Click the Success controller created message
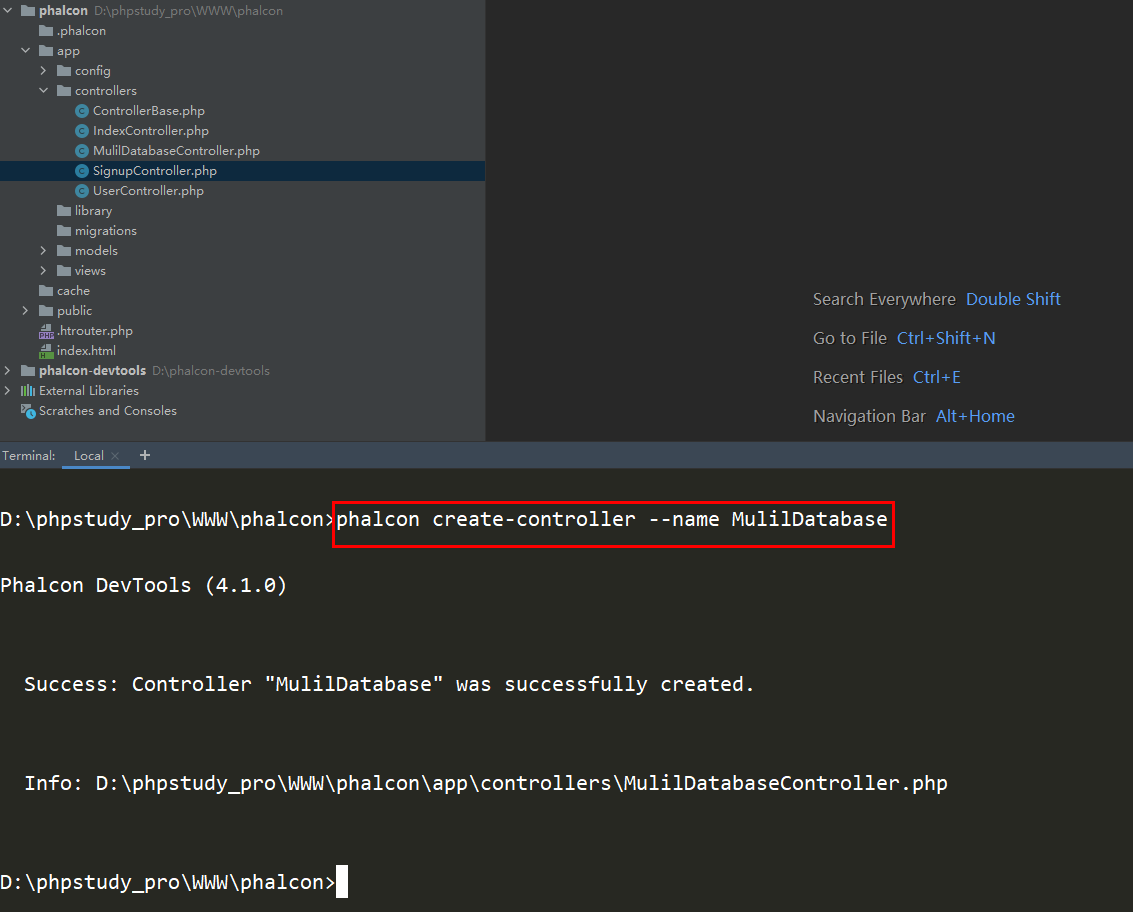This screenshot has height=912, width=1133. coord(389,684)
